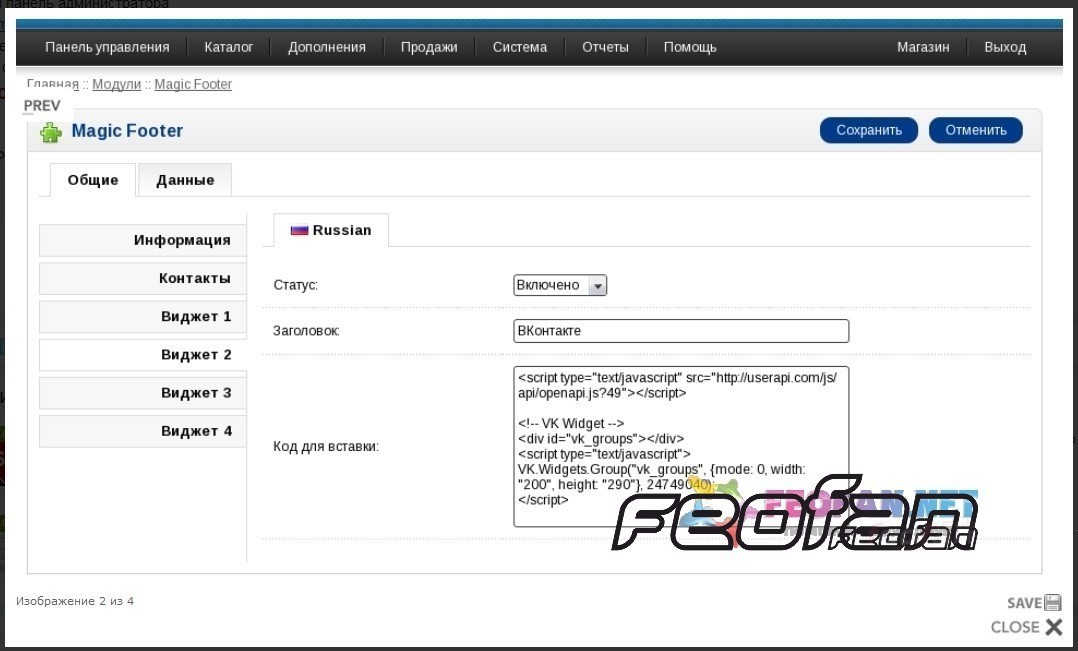Click the green puzzle module icon
The image size is (1078, 651).
[x=51, y=131]
